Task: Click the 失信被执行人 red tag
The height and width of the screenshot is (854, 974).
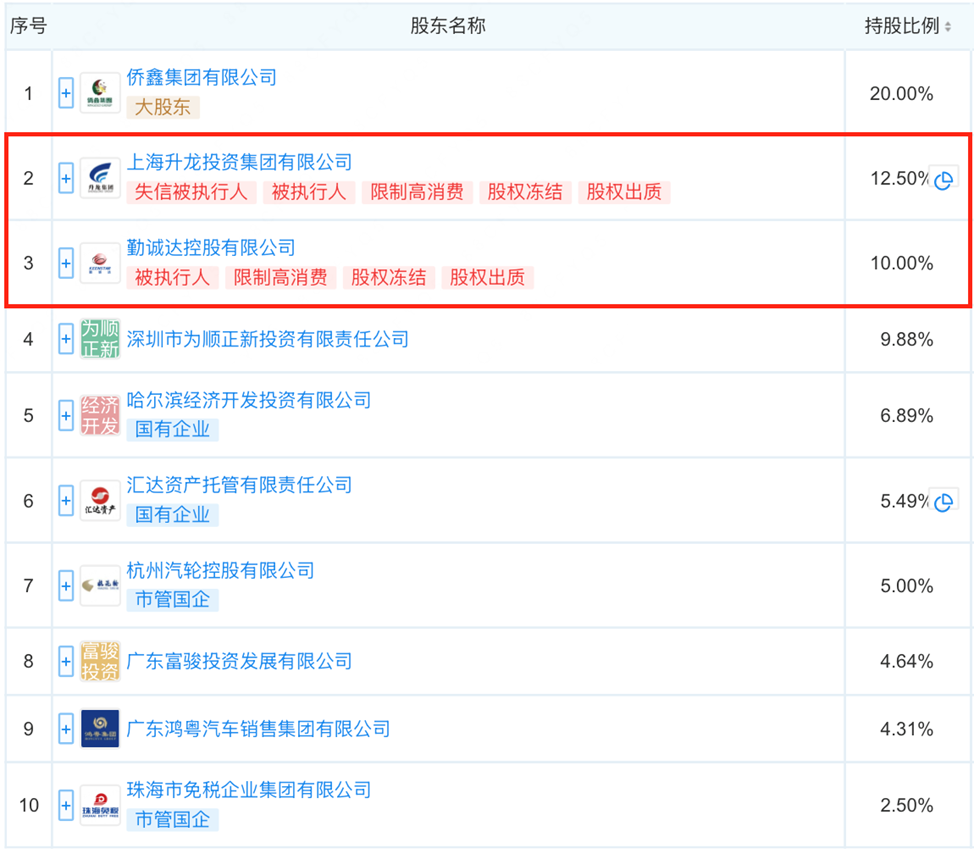Action: point(190,193)
